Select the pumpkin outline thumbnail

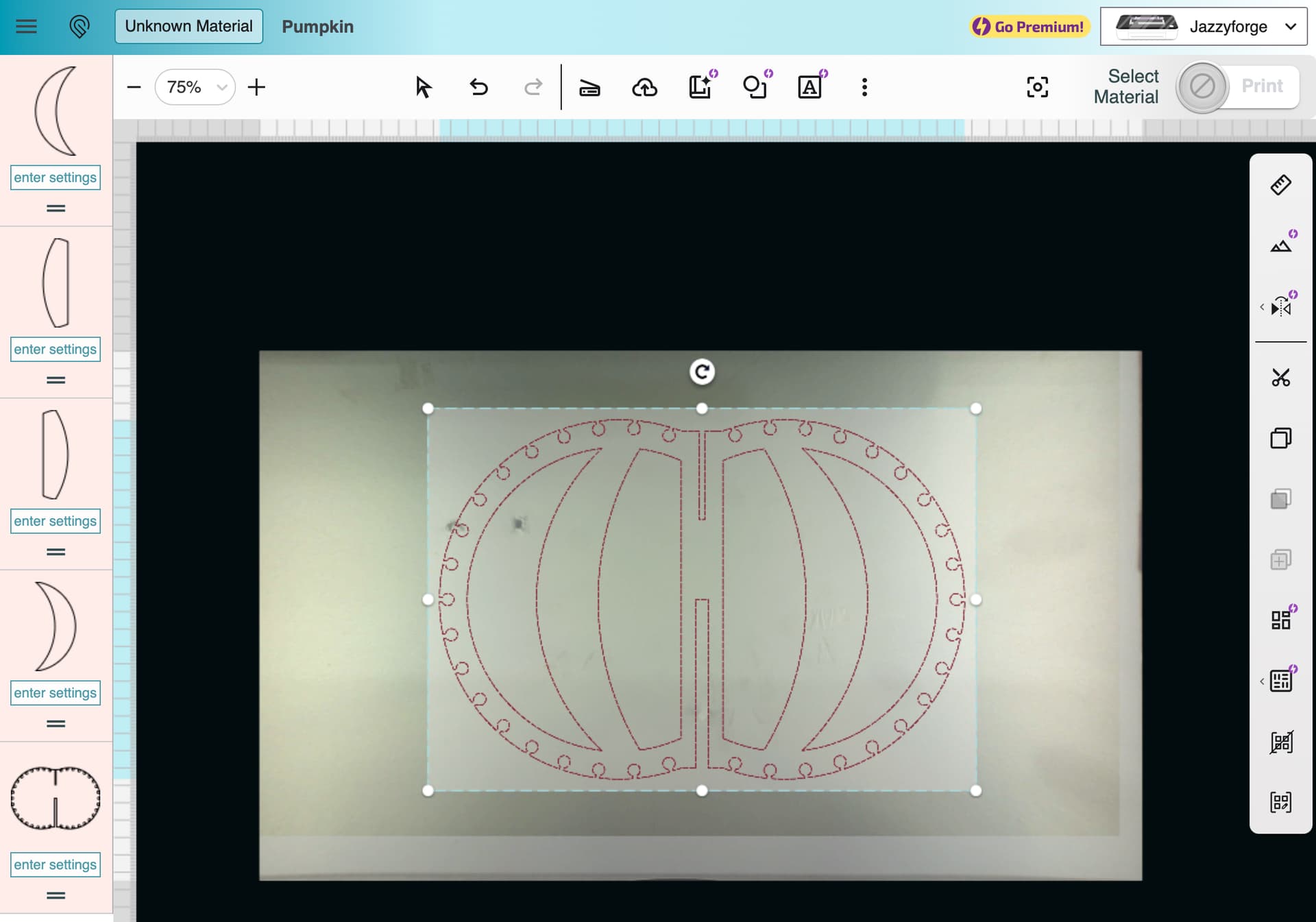[56, 798]
